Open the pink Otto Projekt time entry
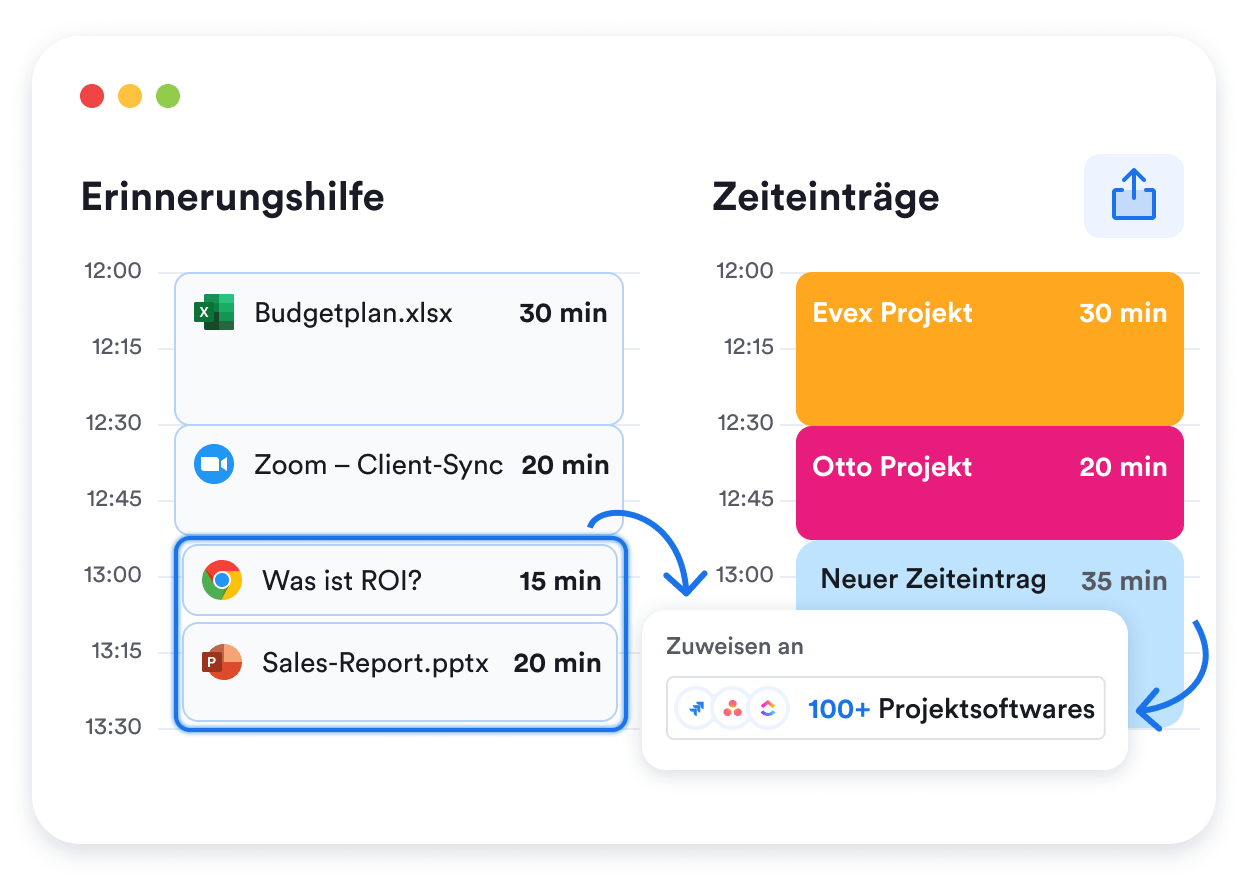 (x=990, y=483)
